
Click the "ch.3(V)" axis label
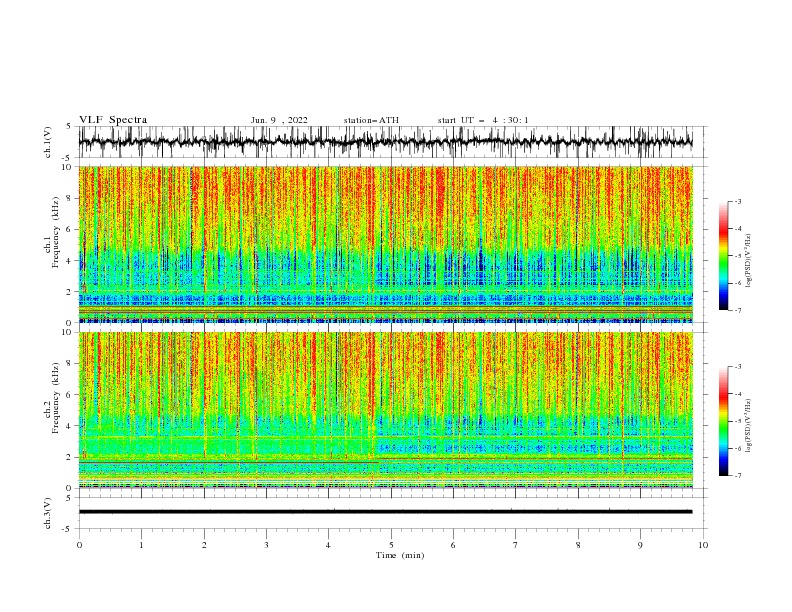(48, 513)
